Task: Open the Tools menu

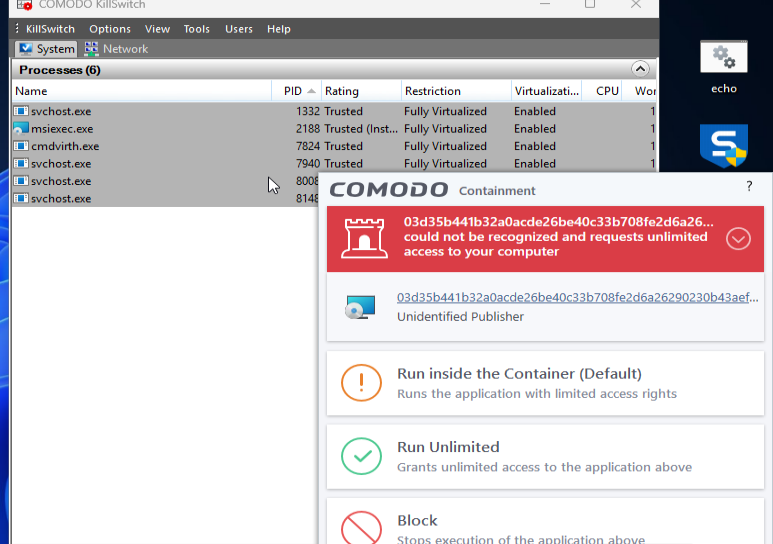Action: click(x=197, y=29)
